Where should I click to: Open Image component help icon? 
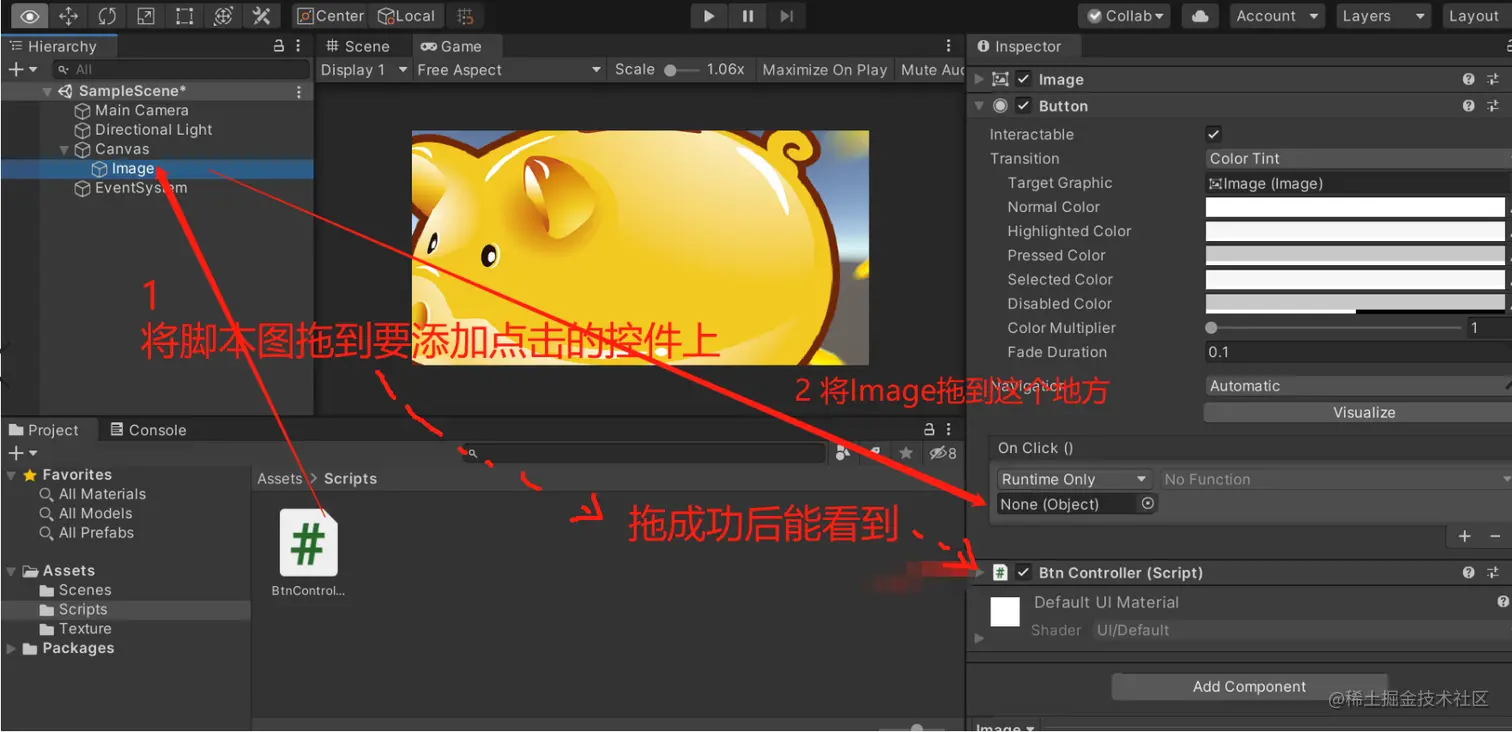(x=1468, y=80)
